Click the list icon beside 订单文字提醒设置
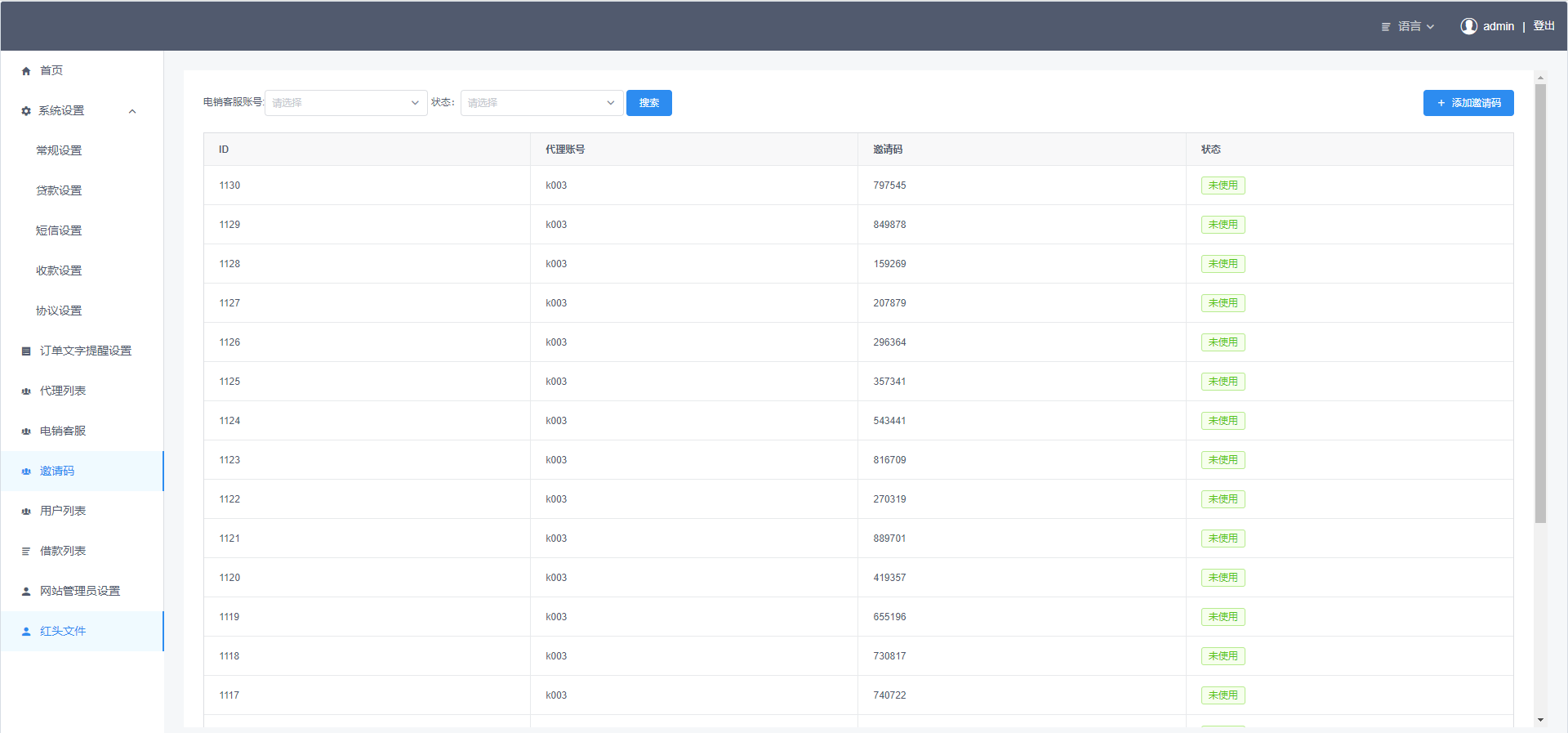Image resolution: width=1568 pixels, height=733 pixels. tap(26, 351)
